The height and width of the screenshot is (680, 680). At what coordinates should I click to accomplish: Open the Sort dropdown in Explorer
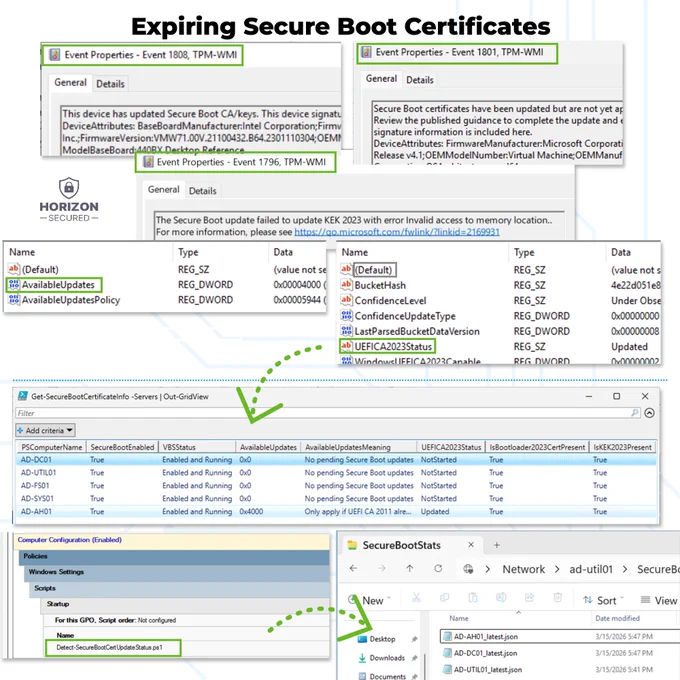tap(603, 600)
